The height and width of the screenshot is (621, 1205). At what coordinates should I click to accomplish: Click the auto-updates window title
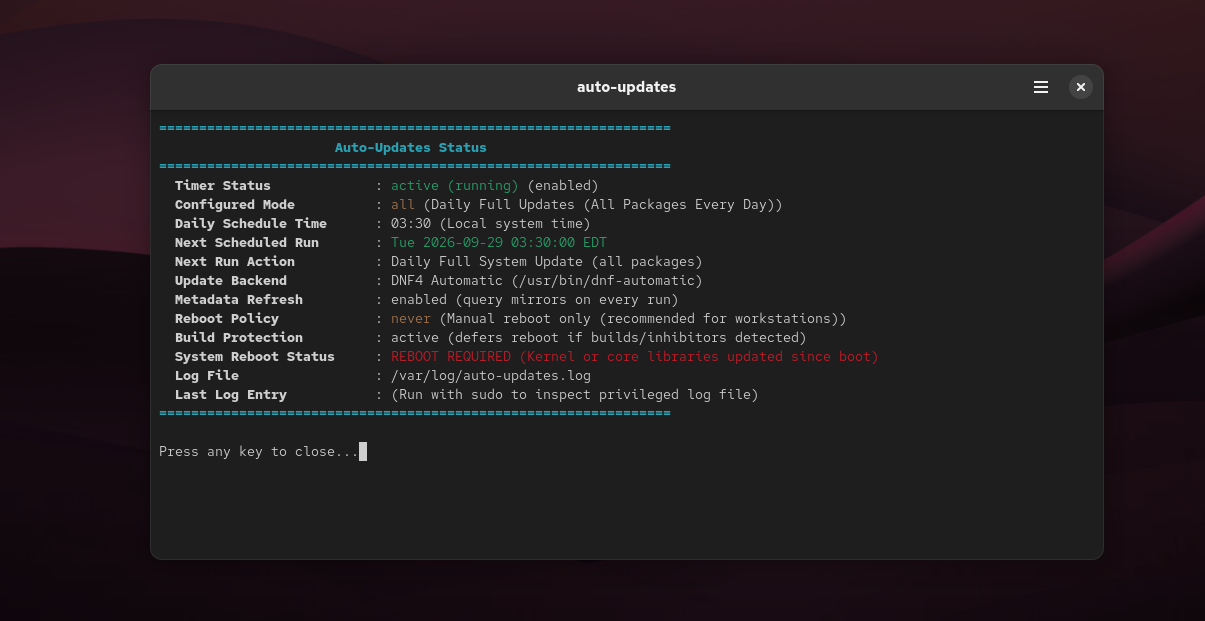(627, 87)
